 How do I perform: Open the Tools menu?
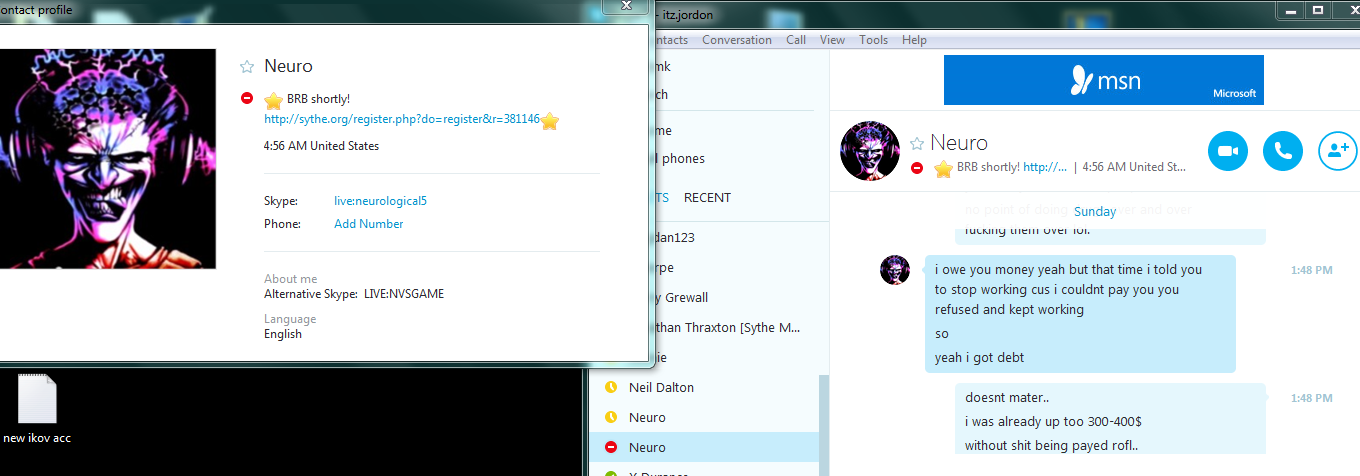(873, 40)
